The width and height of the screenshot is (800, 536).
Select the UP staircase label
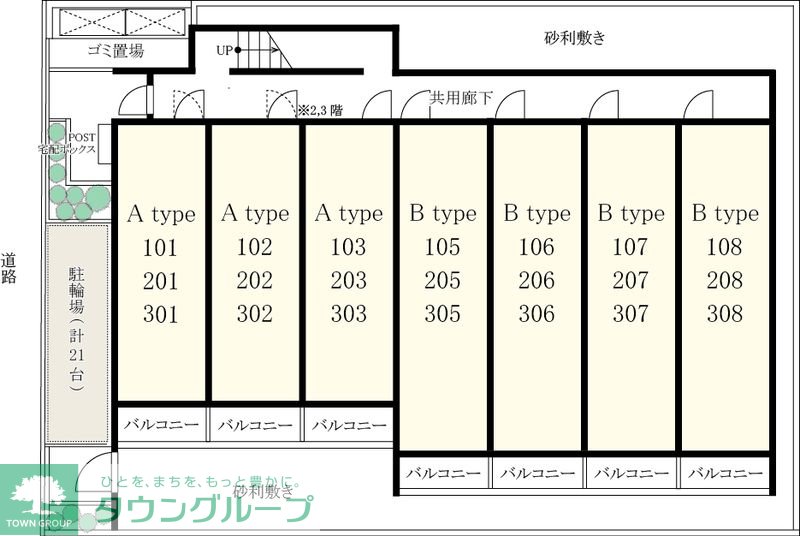coord(224,50)
